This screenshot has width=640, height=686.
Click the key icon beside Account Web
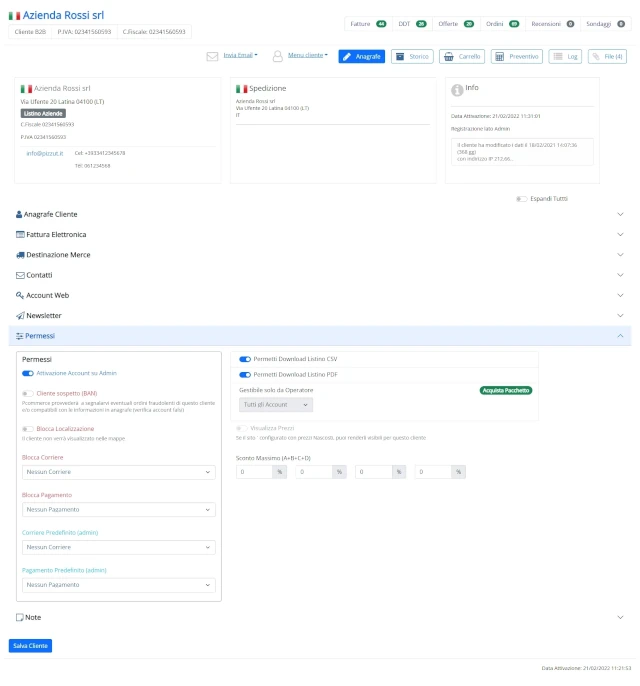pyautogui.click(x=20, y=295)
